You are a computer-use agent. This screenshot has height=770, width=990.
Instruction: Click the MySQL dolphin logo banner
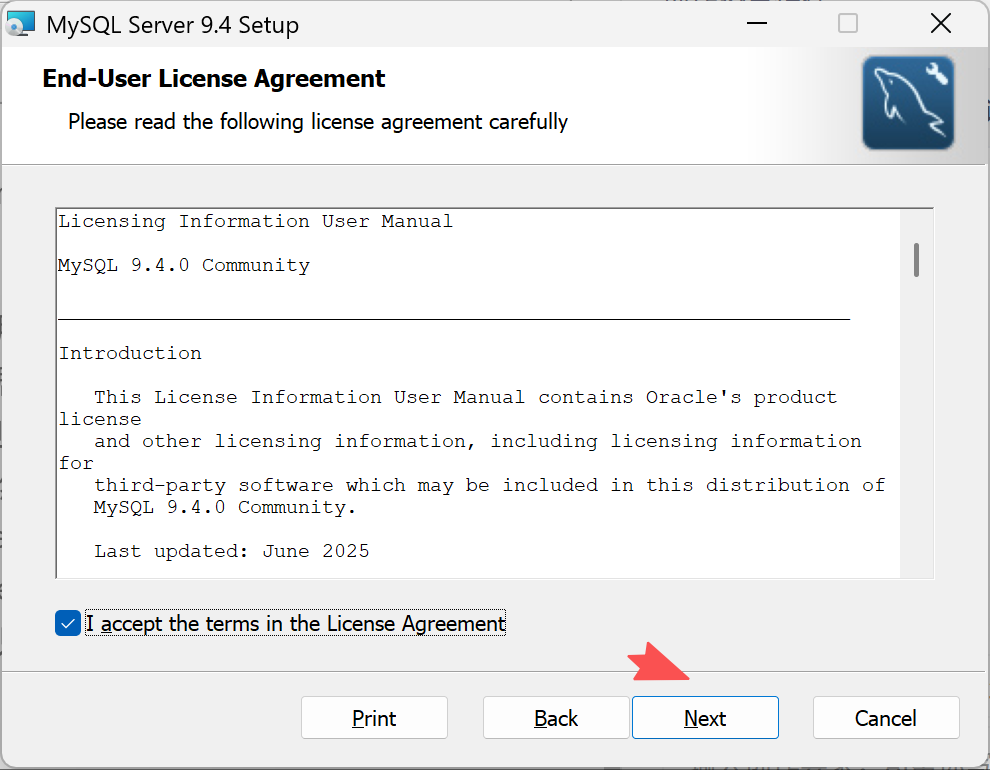coord(908,103)
